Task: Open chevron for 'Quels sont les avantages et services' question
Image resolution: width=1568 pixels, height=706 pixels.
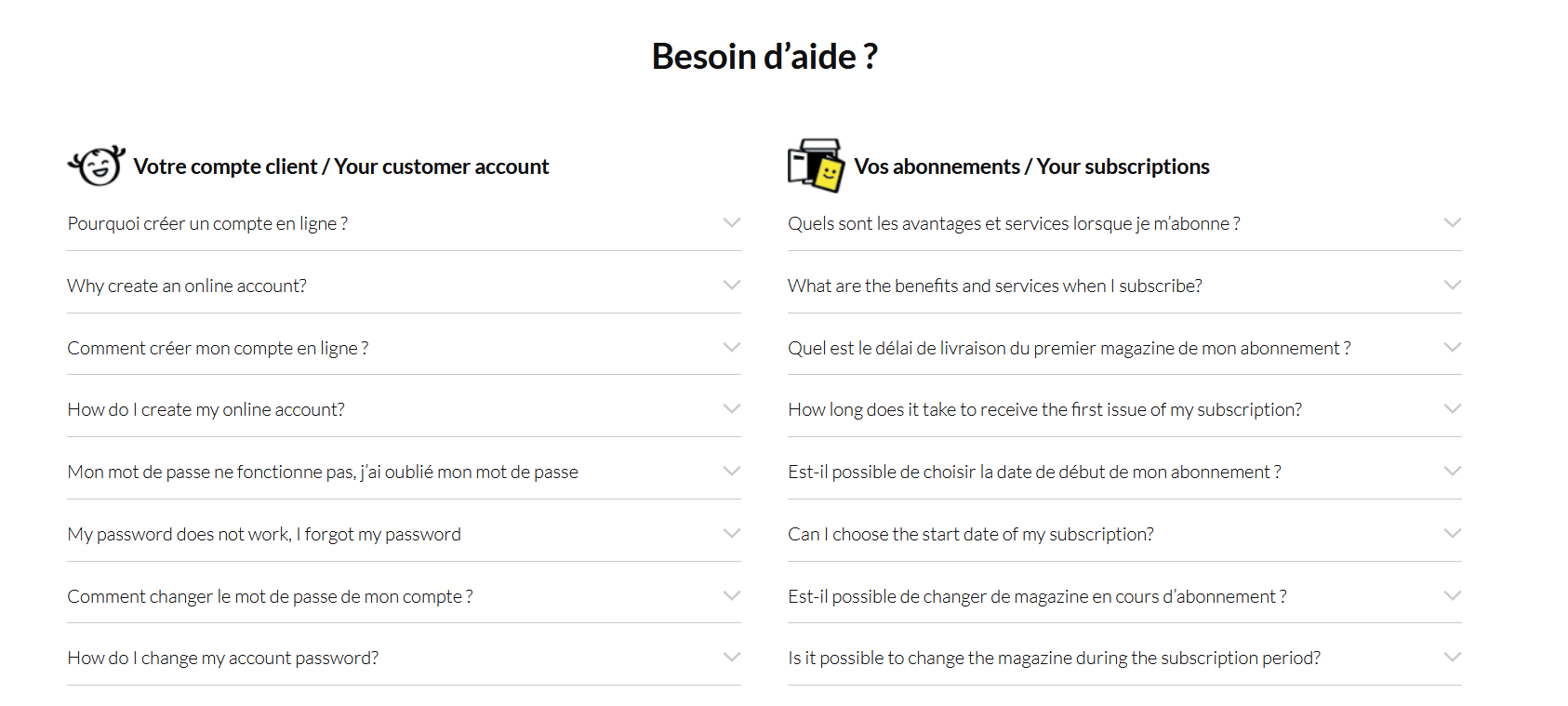Action: [x=1452, y=223]
